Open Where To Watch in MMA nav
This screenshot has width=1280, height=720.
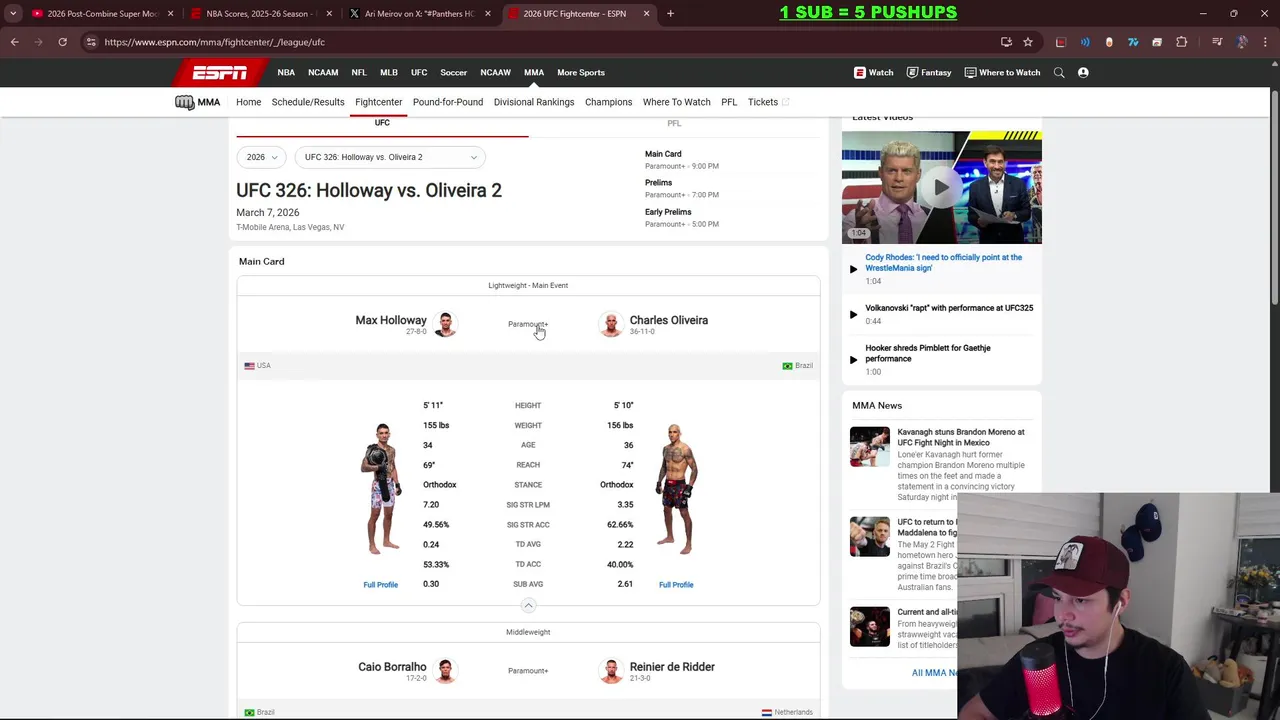tap(676, 102)
